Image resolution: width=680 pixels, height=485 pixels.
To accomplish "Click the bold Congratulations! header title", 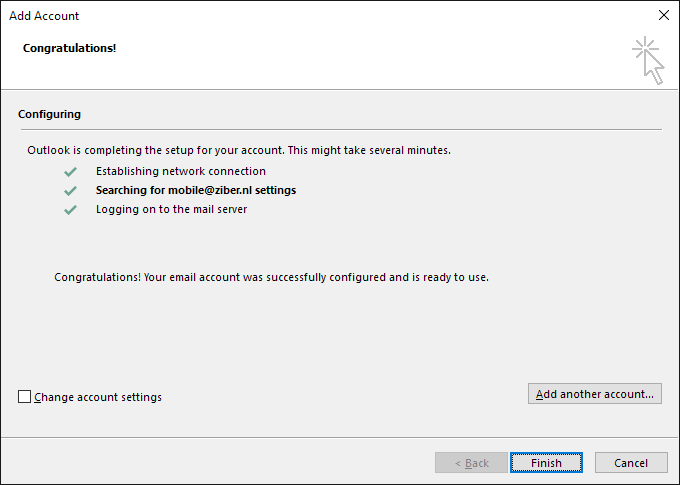I will click(x=69, y=48).
